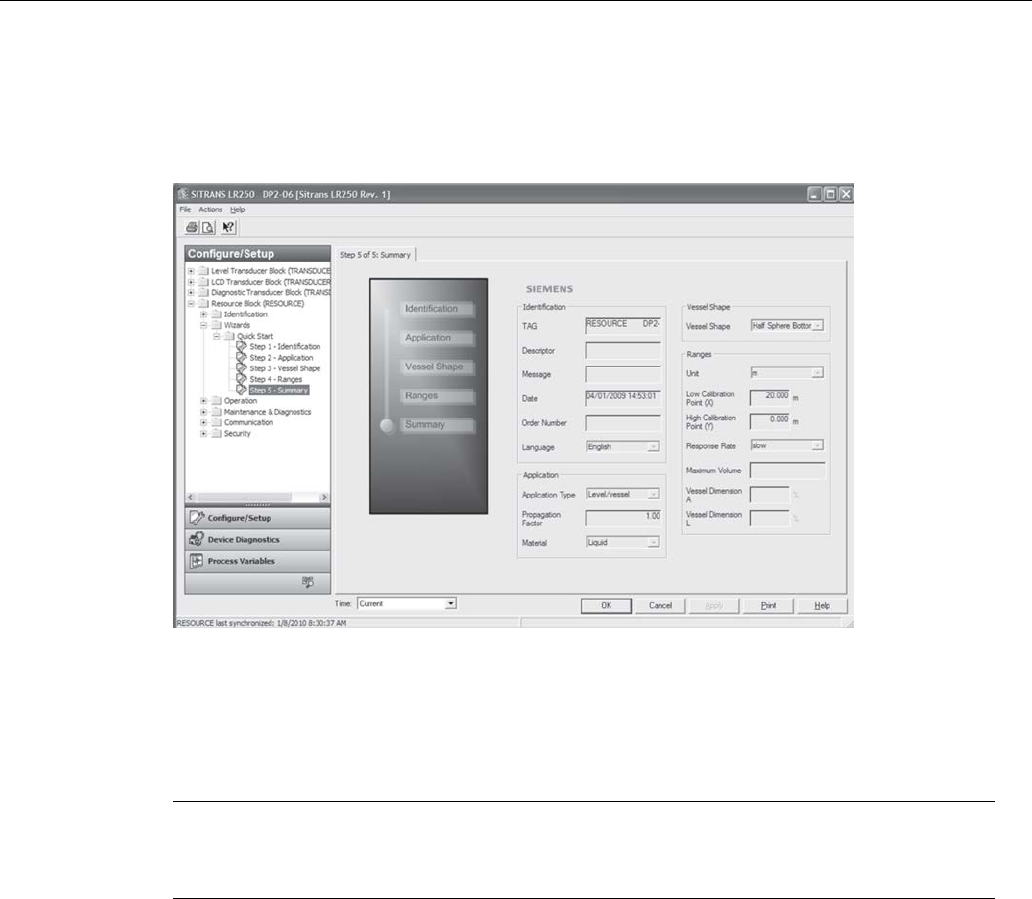Image resolution: width=1032 pixels, height=899 pixels.
Task: Open the Vessel Shape dropdown
Action: (x=817, y=326)
